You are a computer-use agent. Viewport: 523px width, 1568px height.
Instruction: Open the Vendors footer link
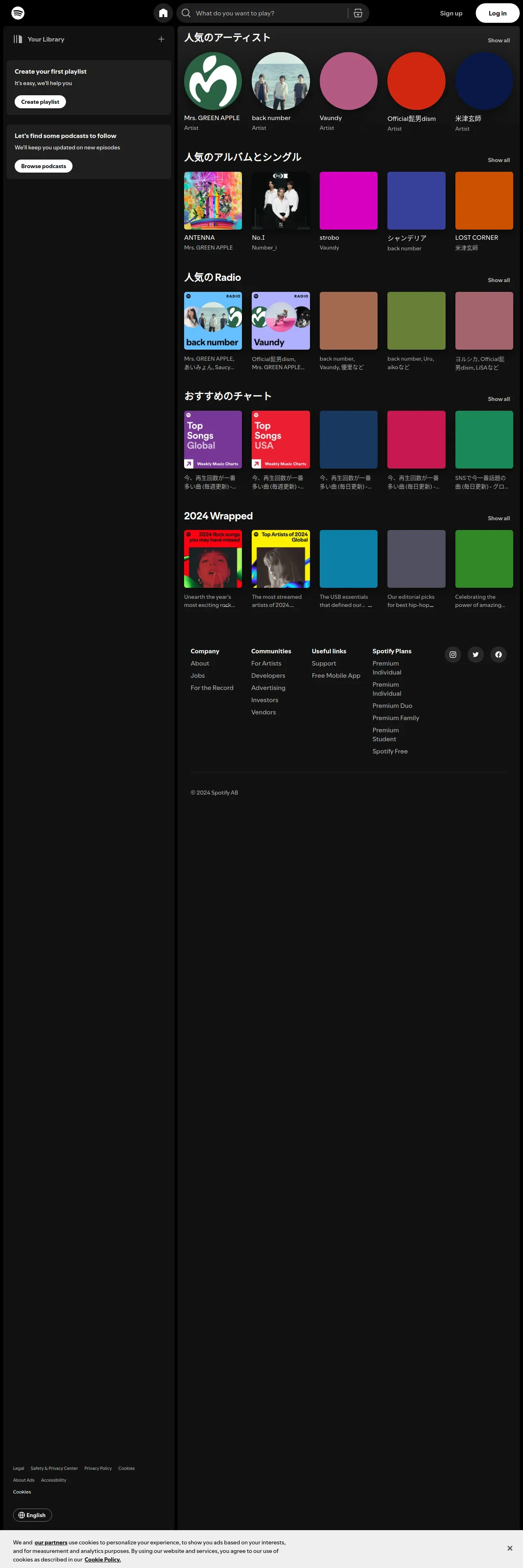(264, 712)
